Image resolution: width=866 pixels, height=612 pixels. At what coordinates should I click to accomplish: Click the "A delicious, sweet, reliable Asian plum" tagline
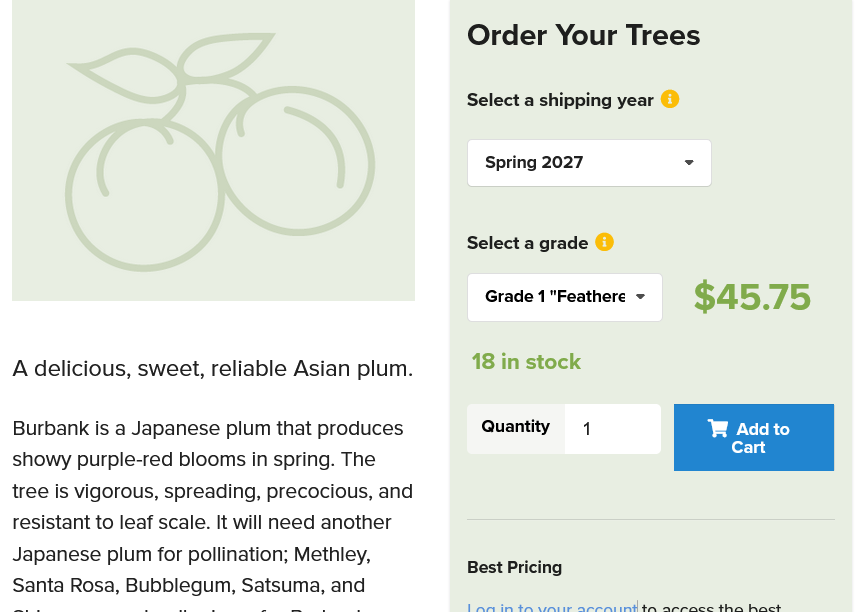click(x=212, y=368)
